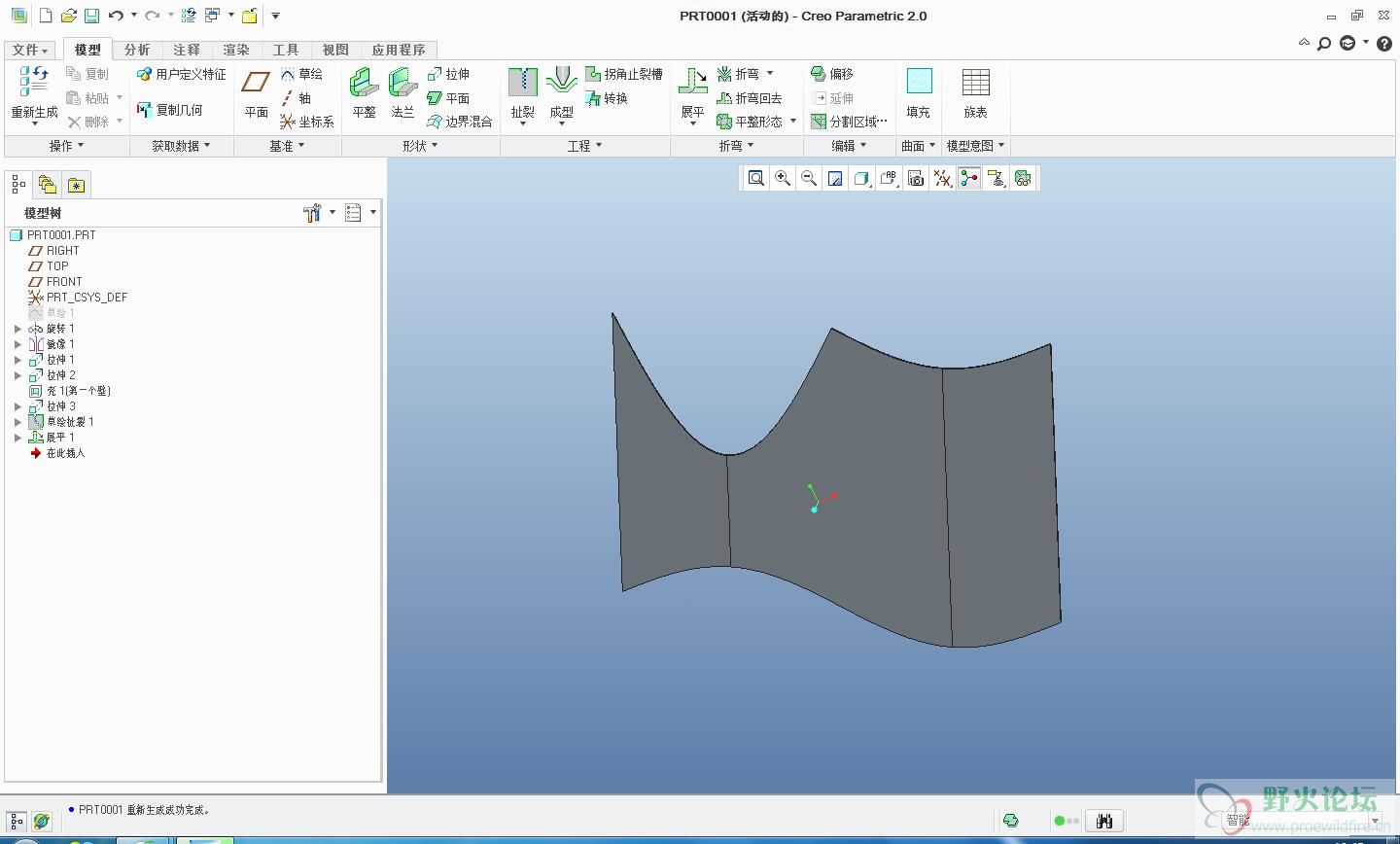The image size is (1400, 844).
Task: Open the 形状 group dropdown
Action: (x=420, y=146)
